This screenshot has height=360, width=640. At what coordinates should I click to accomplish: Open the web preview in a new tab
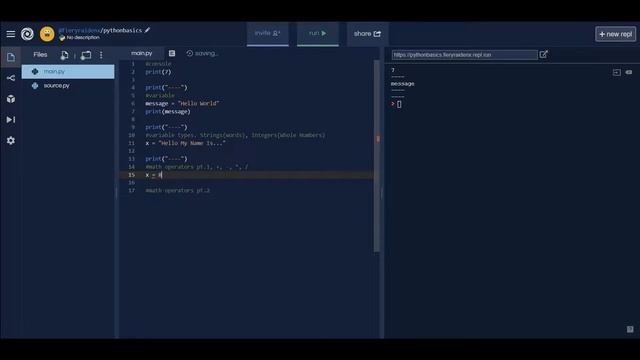[x=544, y=54]
